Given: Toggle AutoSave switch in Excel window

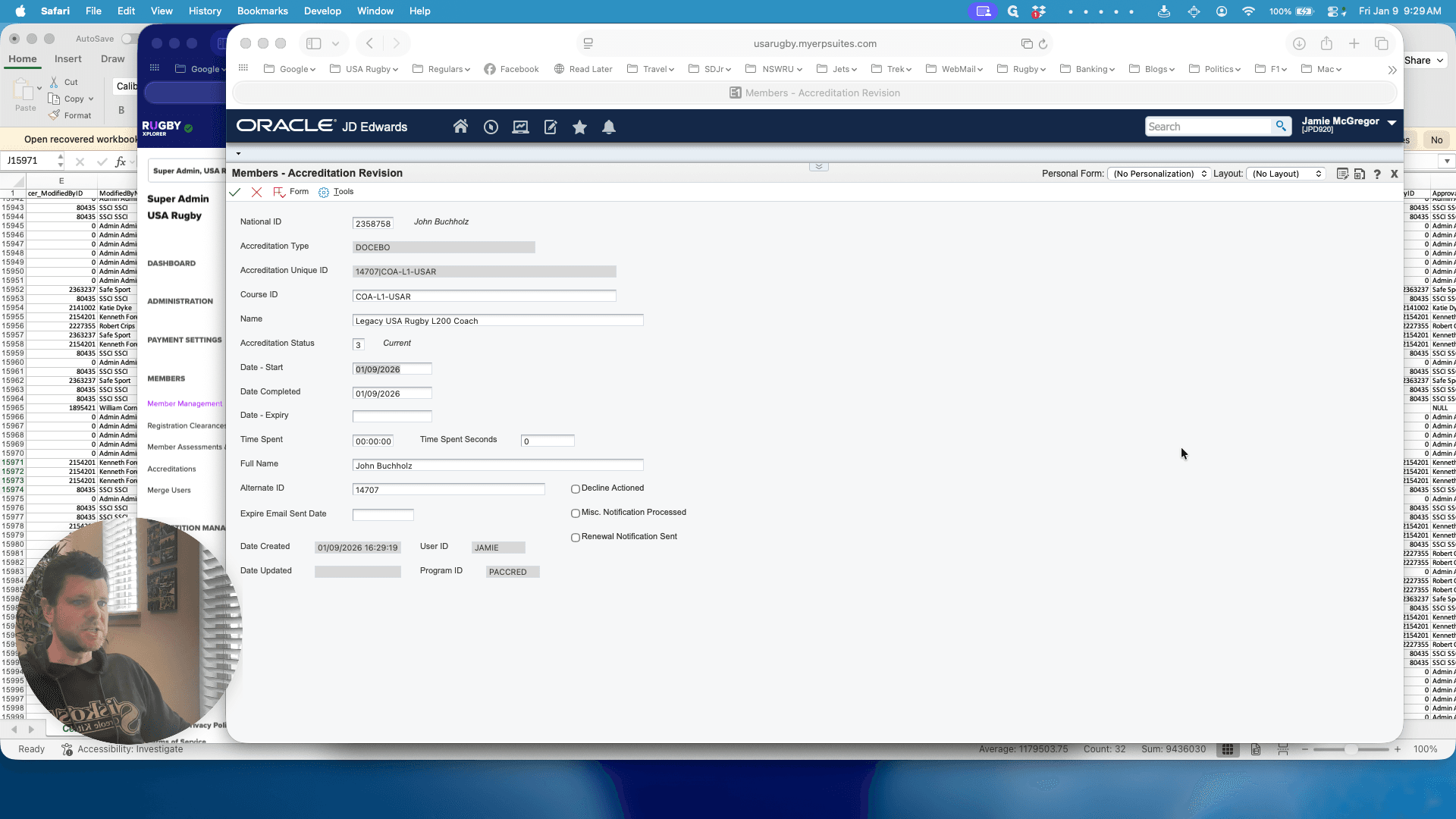Looking at the screenshot, I should (129, 39).
